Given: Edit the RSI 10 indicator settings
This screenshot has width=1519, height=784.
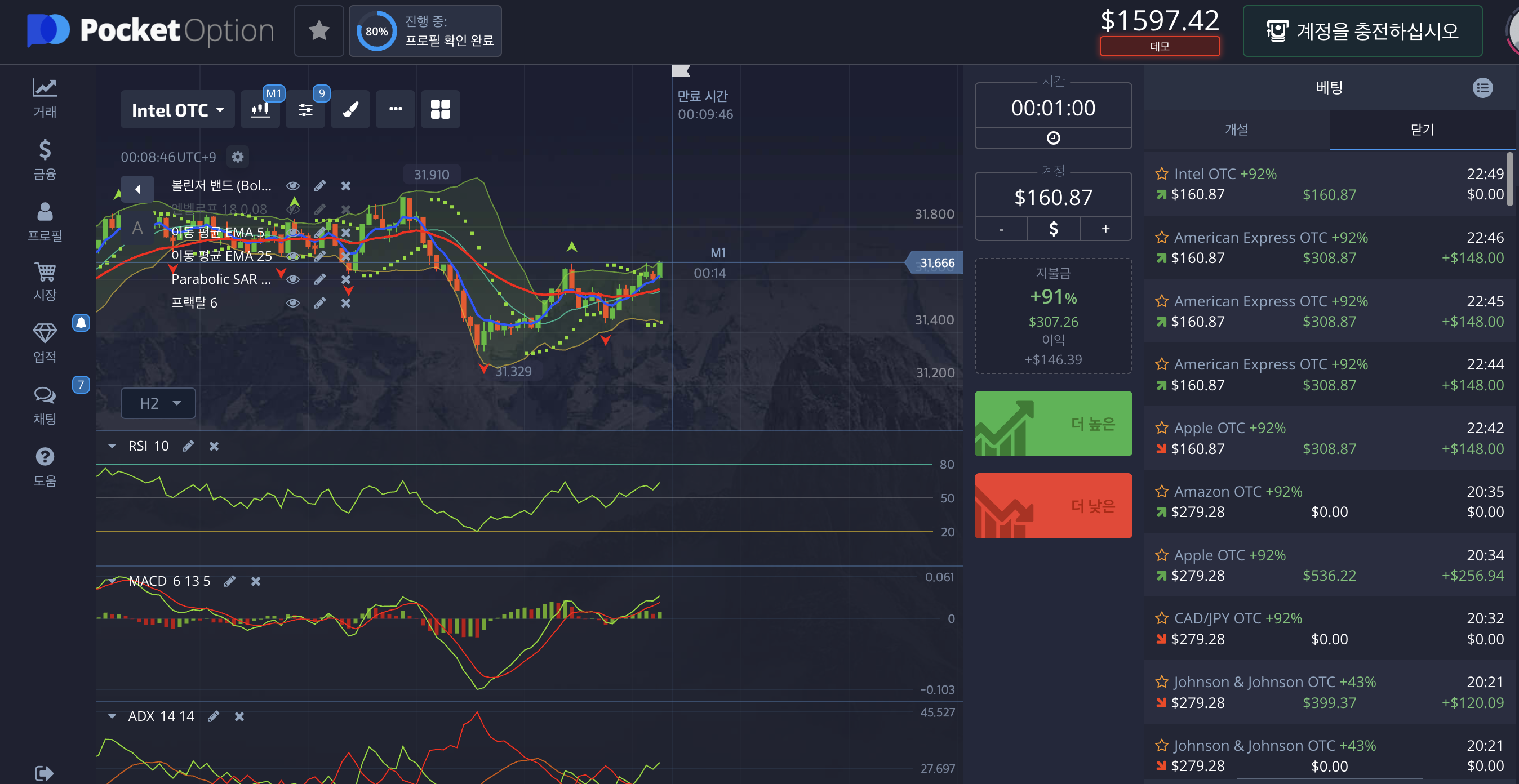Looking at the screenshot, I should [188, 446].
